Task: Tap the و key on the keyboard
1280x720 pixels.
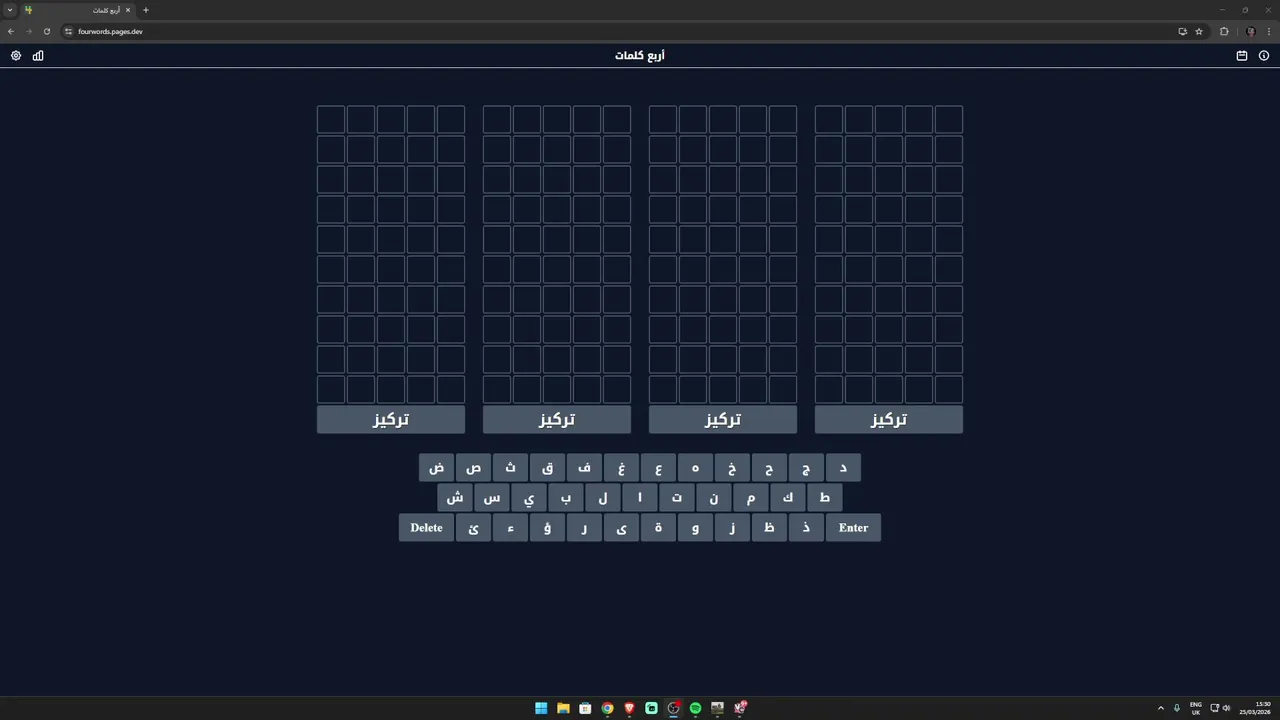Action: point(695,528)
